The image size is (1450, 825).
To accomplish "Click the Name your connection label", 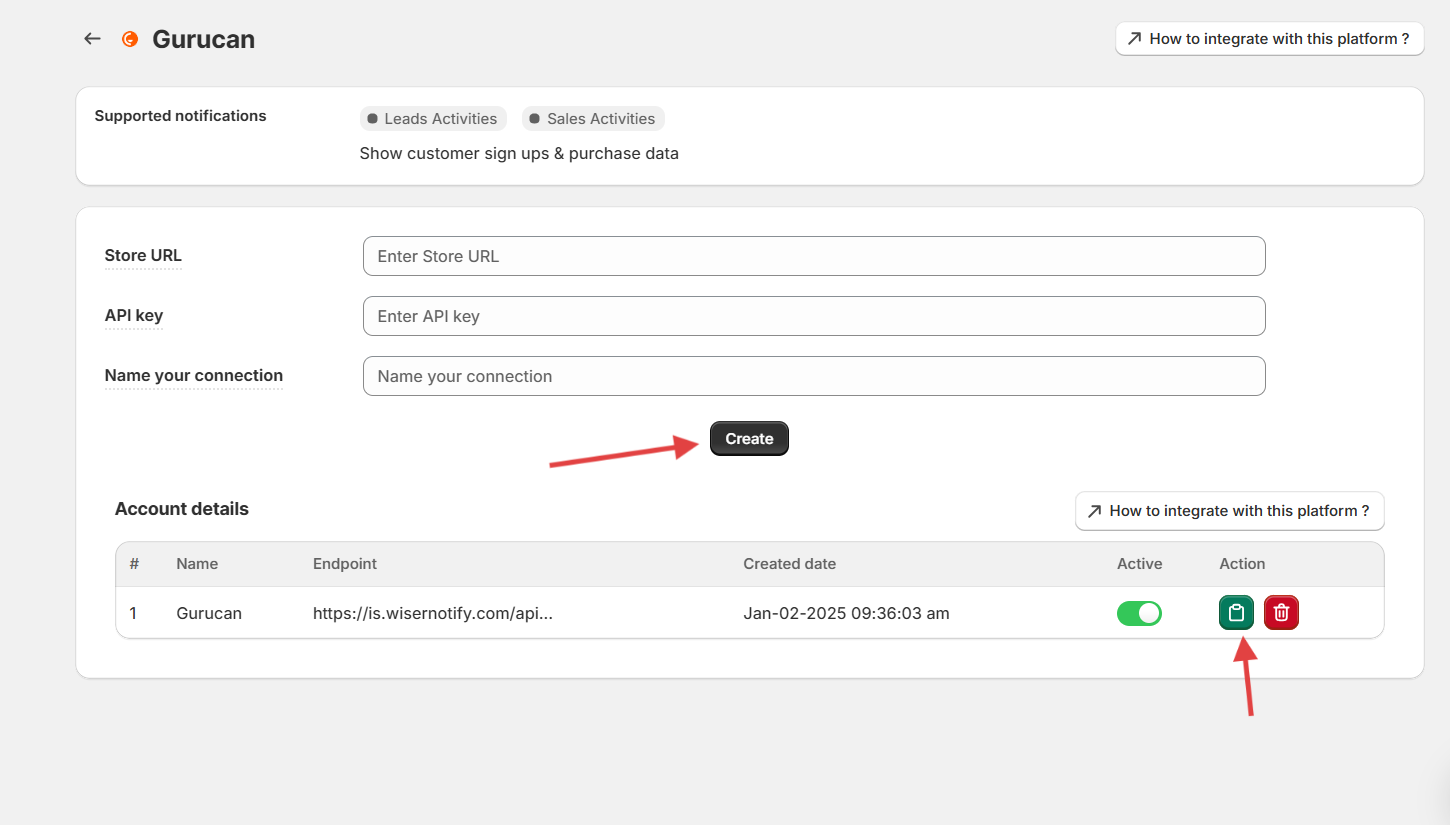I will pyautogui.click(x=194, y=376).
